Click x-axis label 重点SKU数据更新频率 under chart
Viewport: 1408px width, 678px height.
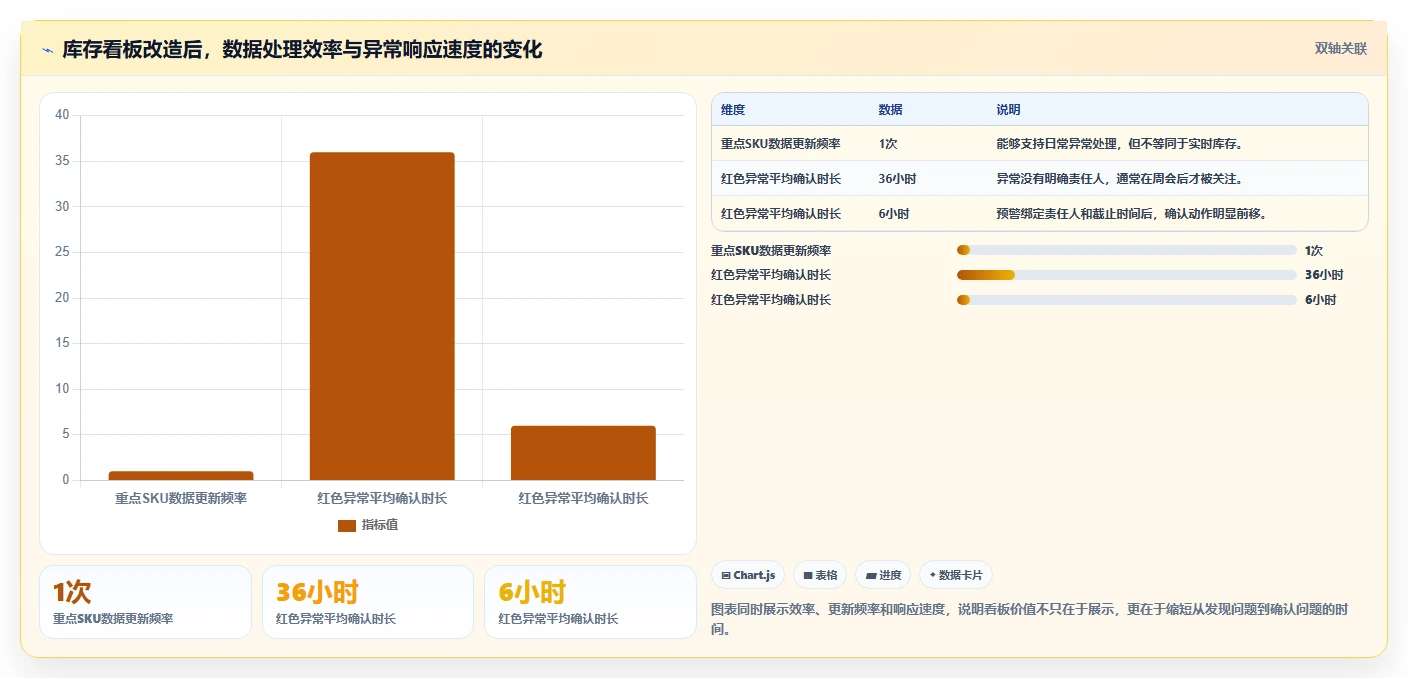coord(181,498)
